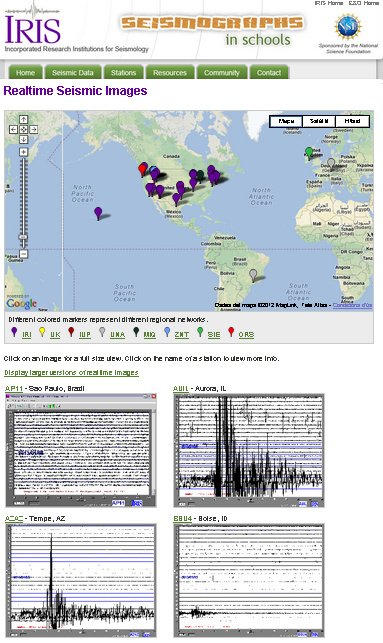Pan the map left with the arrow

(x=13, y=130)
